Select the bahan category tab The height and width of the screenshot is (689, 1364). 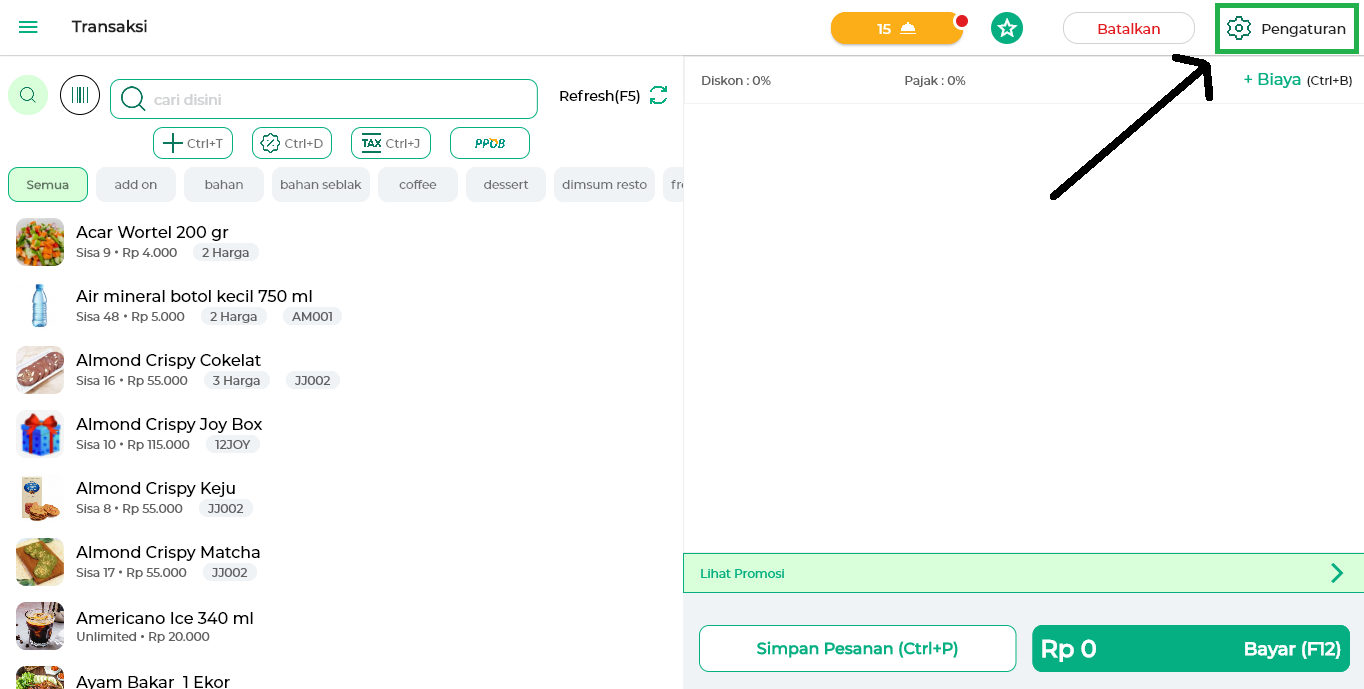[224, 184]
